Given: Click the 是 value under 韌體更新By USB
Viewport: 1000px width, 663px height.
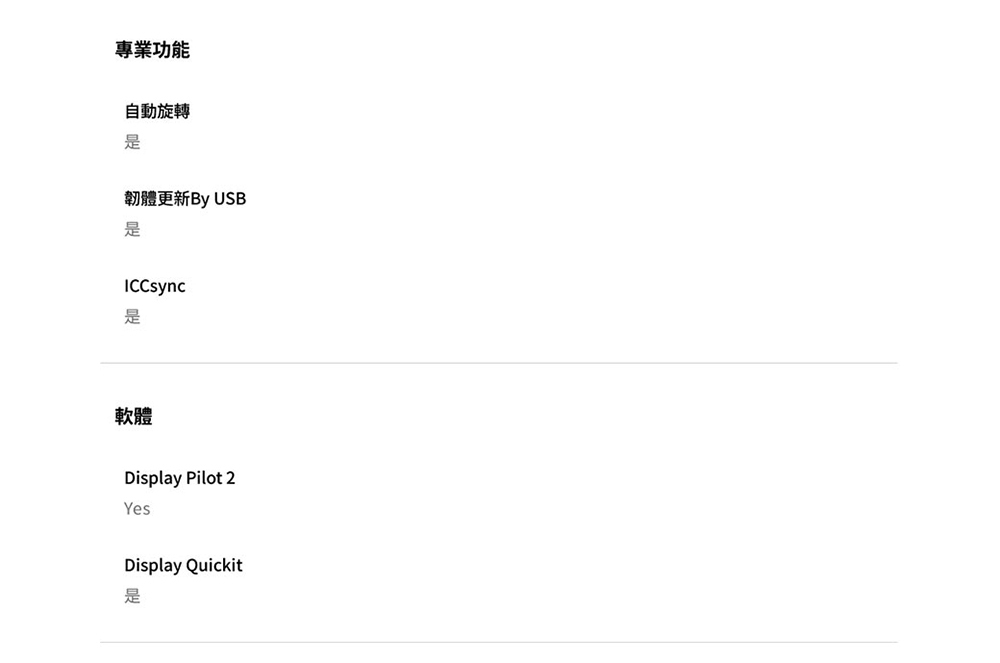Looking at the screenshot, I should (x=132, y=229).
